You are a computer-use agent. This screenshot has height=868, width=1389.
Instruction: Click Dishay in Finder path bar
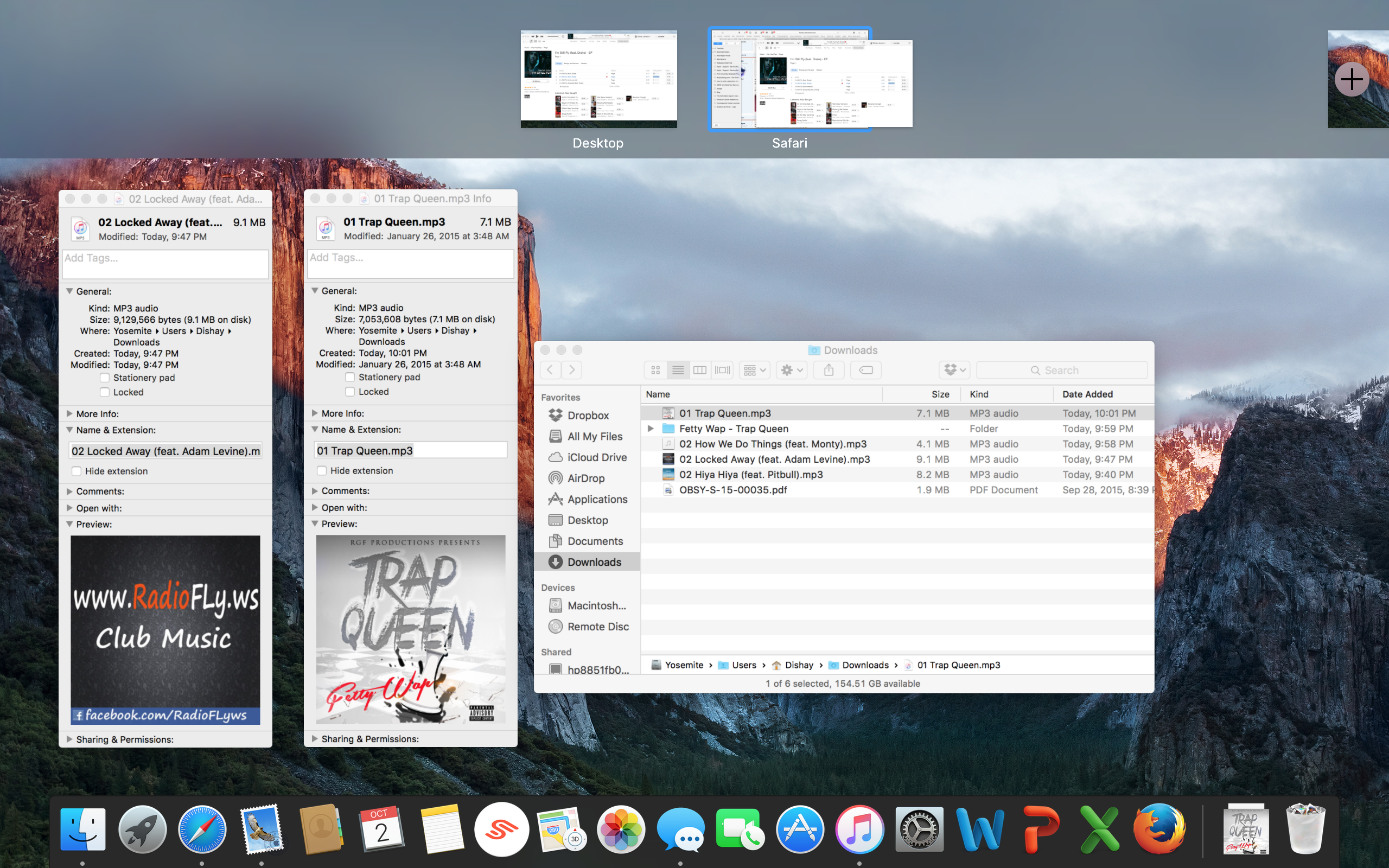pos(793,665)
